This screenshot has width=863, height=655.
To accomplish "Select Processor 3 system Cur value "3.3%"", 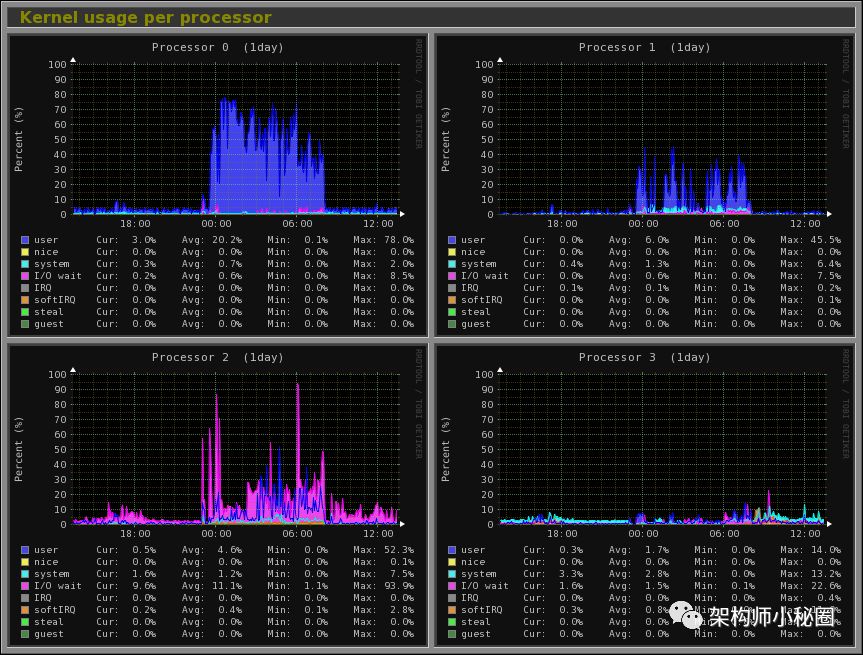I will pos(571,574).
